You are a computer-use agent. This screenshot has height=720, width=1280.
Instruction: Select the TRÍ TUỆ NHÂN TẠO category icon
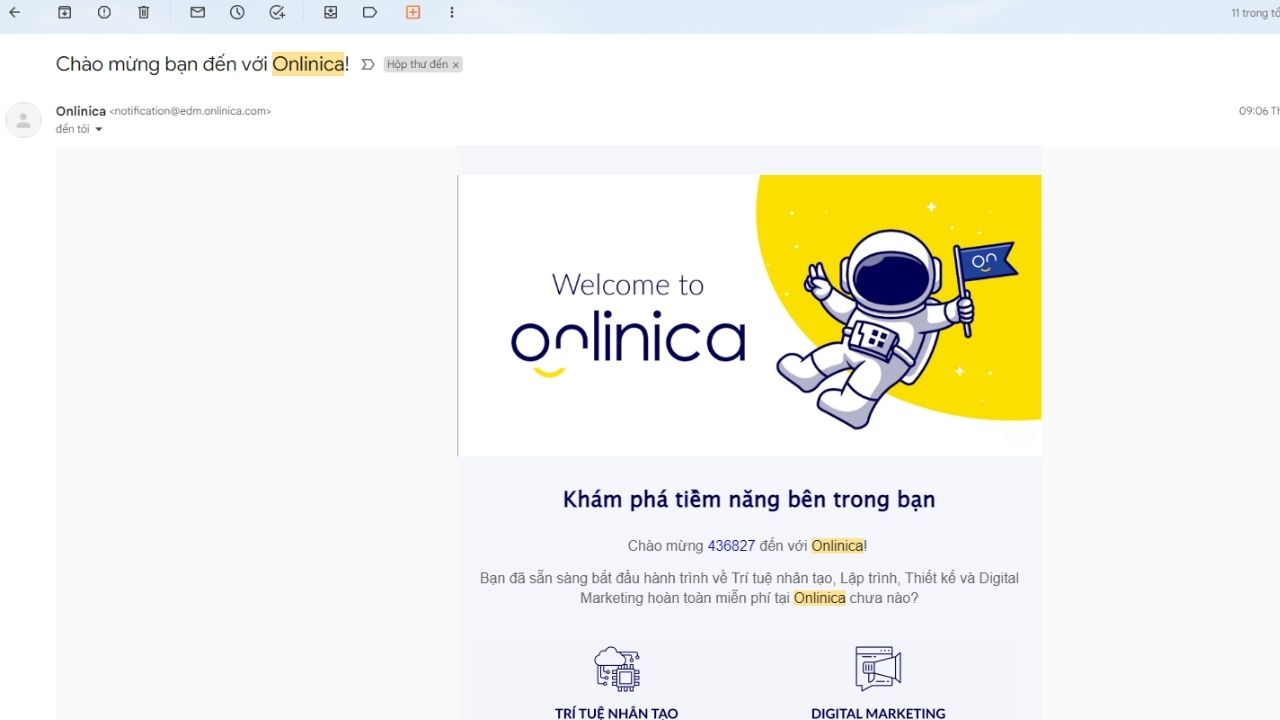click(617, 668)
